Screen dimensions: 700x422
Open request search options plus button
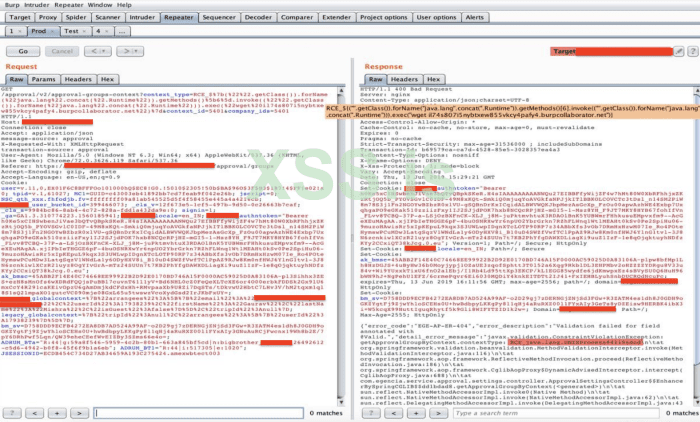coord(57,413)
